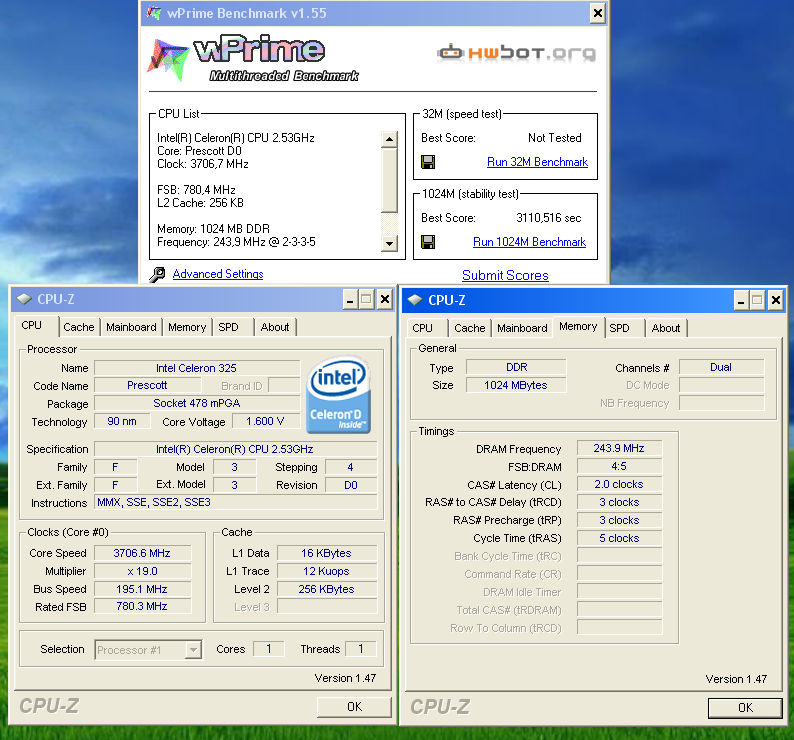Image resolution: width=794 pixels, height=740 pixels.
Task: Open About tab in right CPU-Z
Action: pyautogui.click(x=666, y=328)
